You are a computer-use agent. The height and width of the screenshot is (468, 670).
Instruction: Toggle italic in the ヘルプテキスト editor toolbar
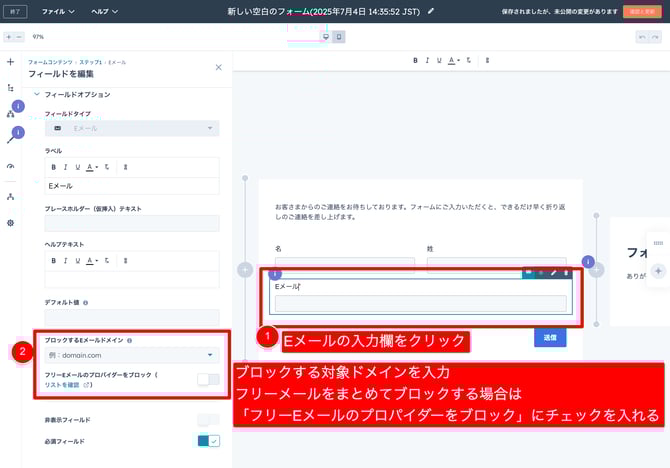point(65,261)
